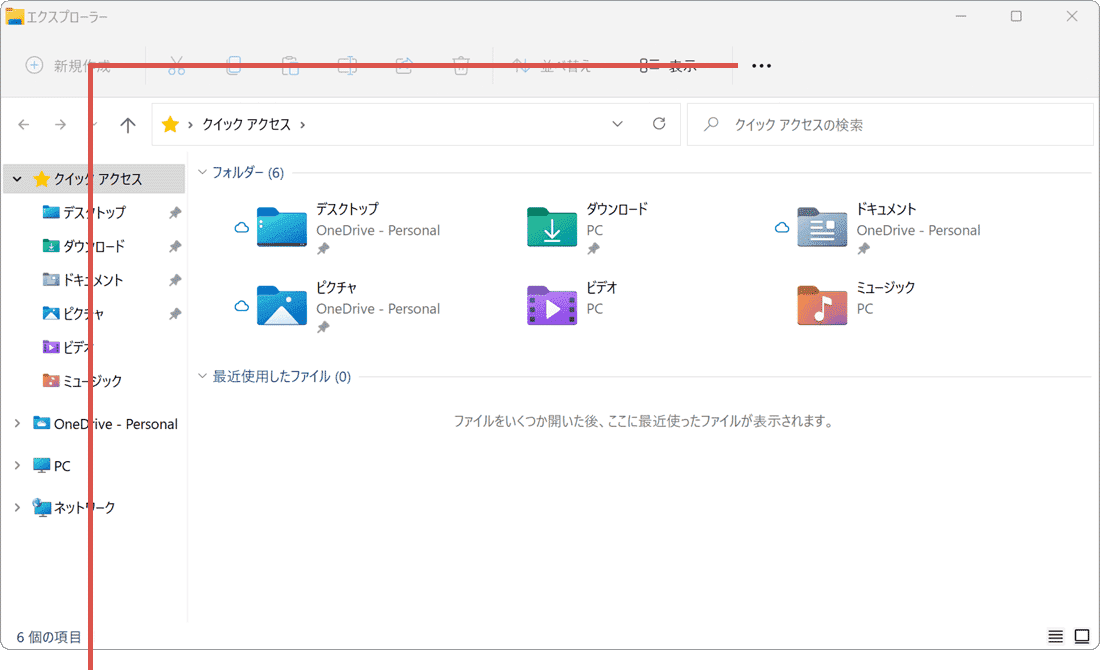1100x670 pixels.
Task: Collapse the クイック アクセス section
Action: click(x=16, y=178)
